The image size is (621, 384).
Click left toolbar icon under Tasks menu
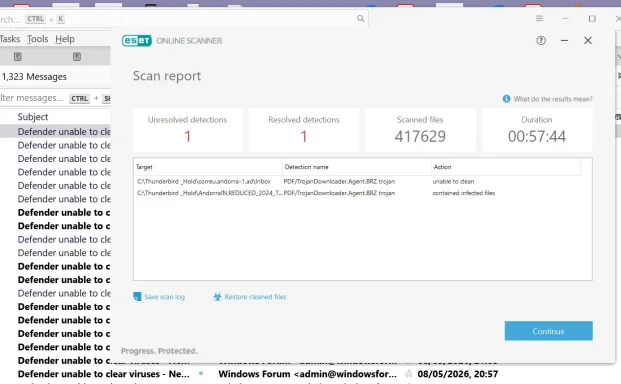[x=17, y=57]
